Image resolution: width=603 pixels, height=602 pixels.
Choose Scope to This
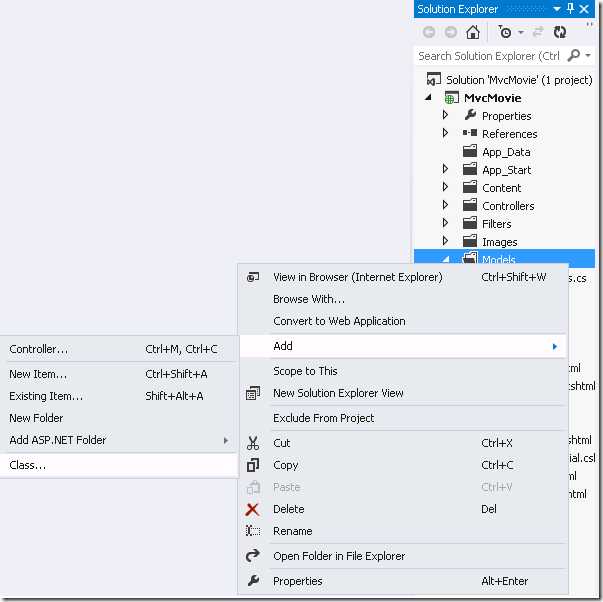point(403,371)
